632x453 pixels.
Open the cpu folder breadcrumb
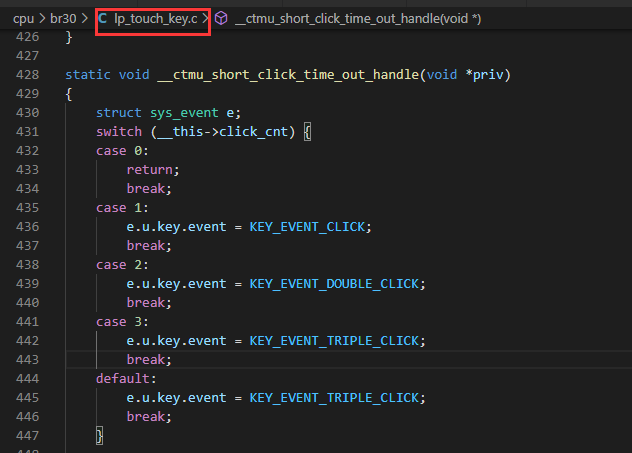(x=23, y=19)
